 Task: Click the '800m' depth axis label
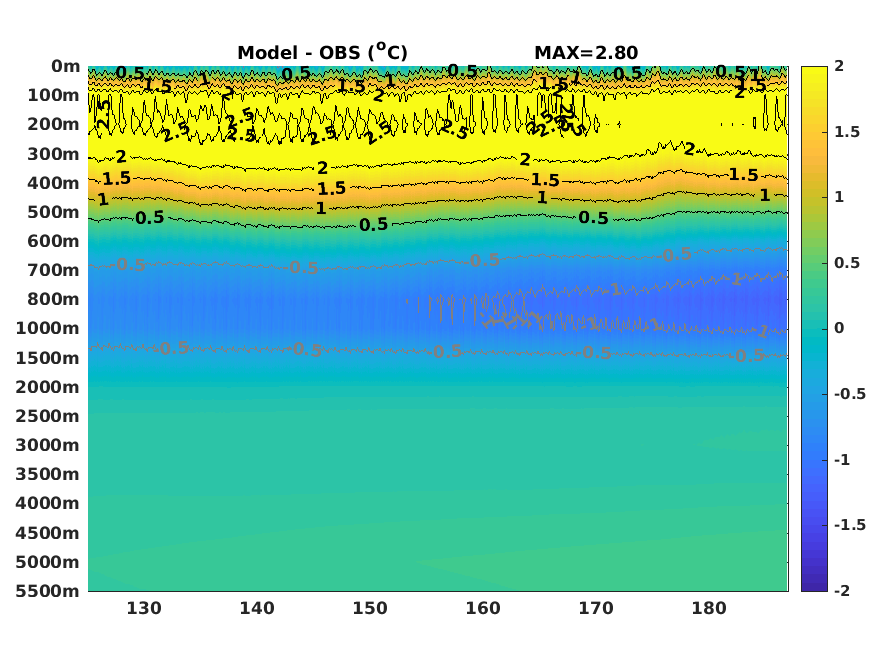coord(54,300)
